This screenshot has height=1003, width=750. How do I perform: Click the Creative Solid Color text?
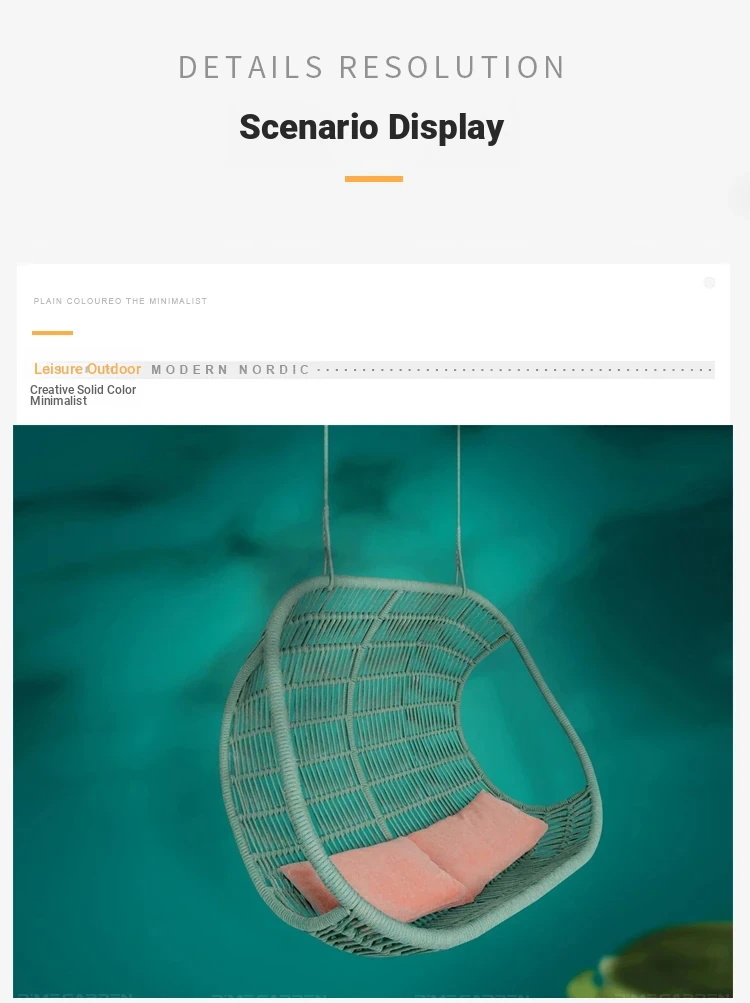tap(83, 390)
